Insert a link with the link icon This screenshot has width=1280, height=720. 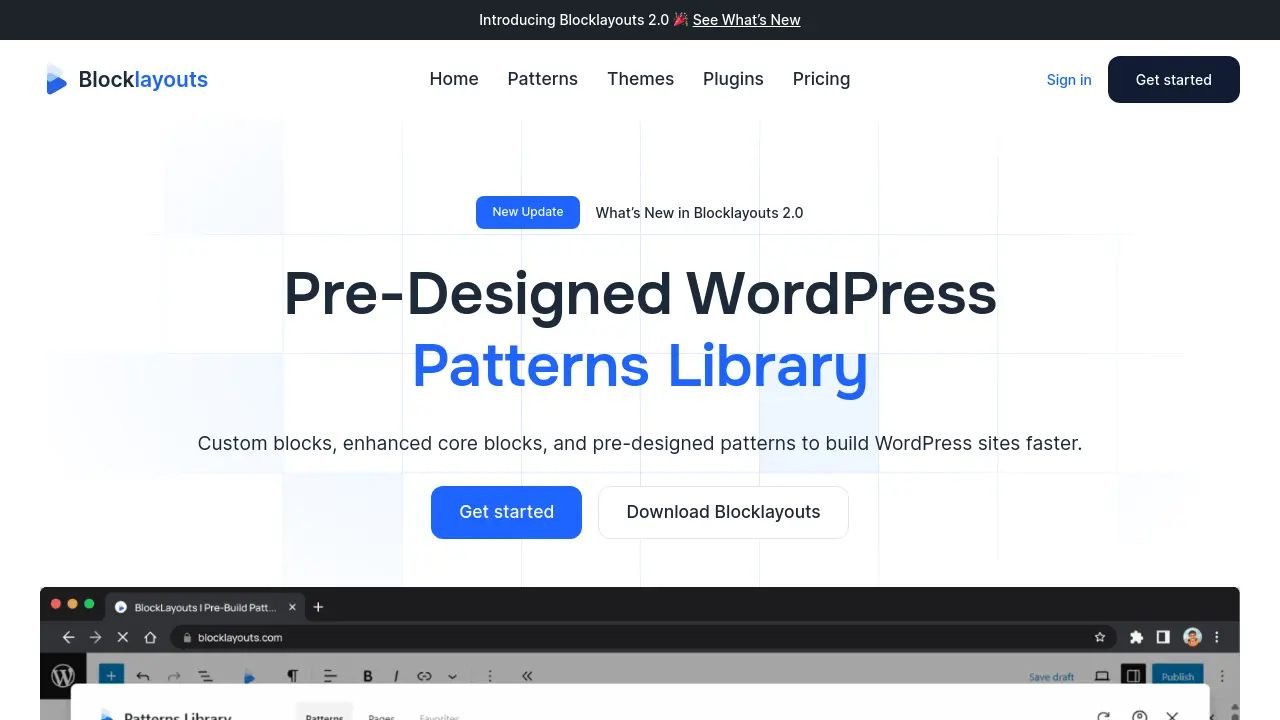coord(424,676)
